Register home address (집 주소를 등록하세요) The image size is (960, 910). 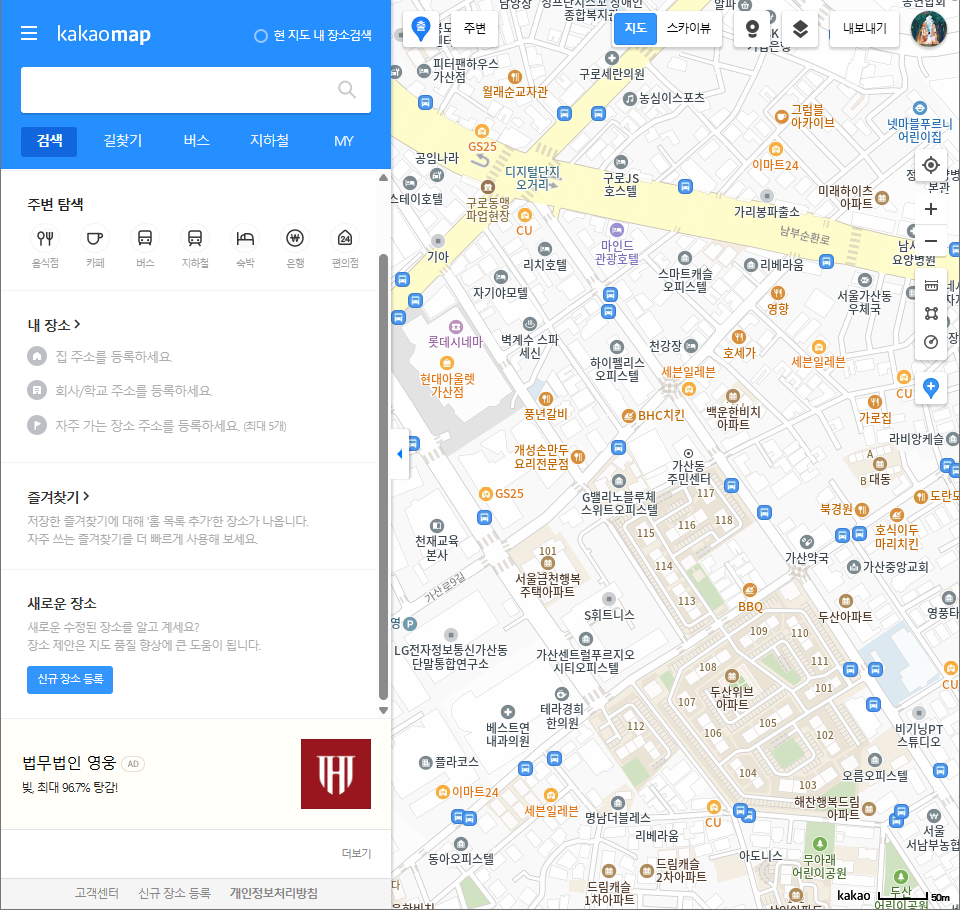click(114, 356)
